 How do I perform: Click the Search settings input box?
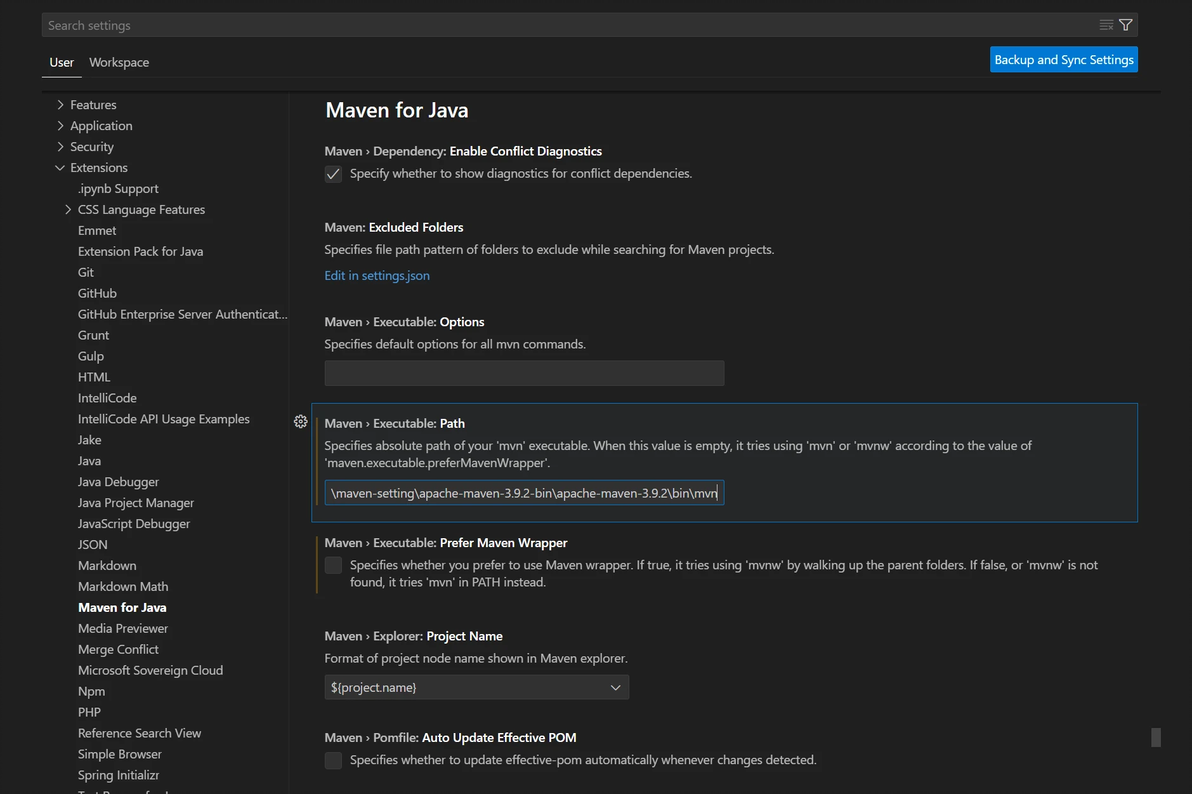click(x=560, y=25)
